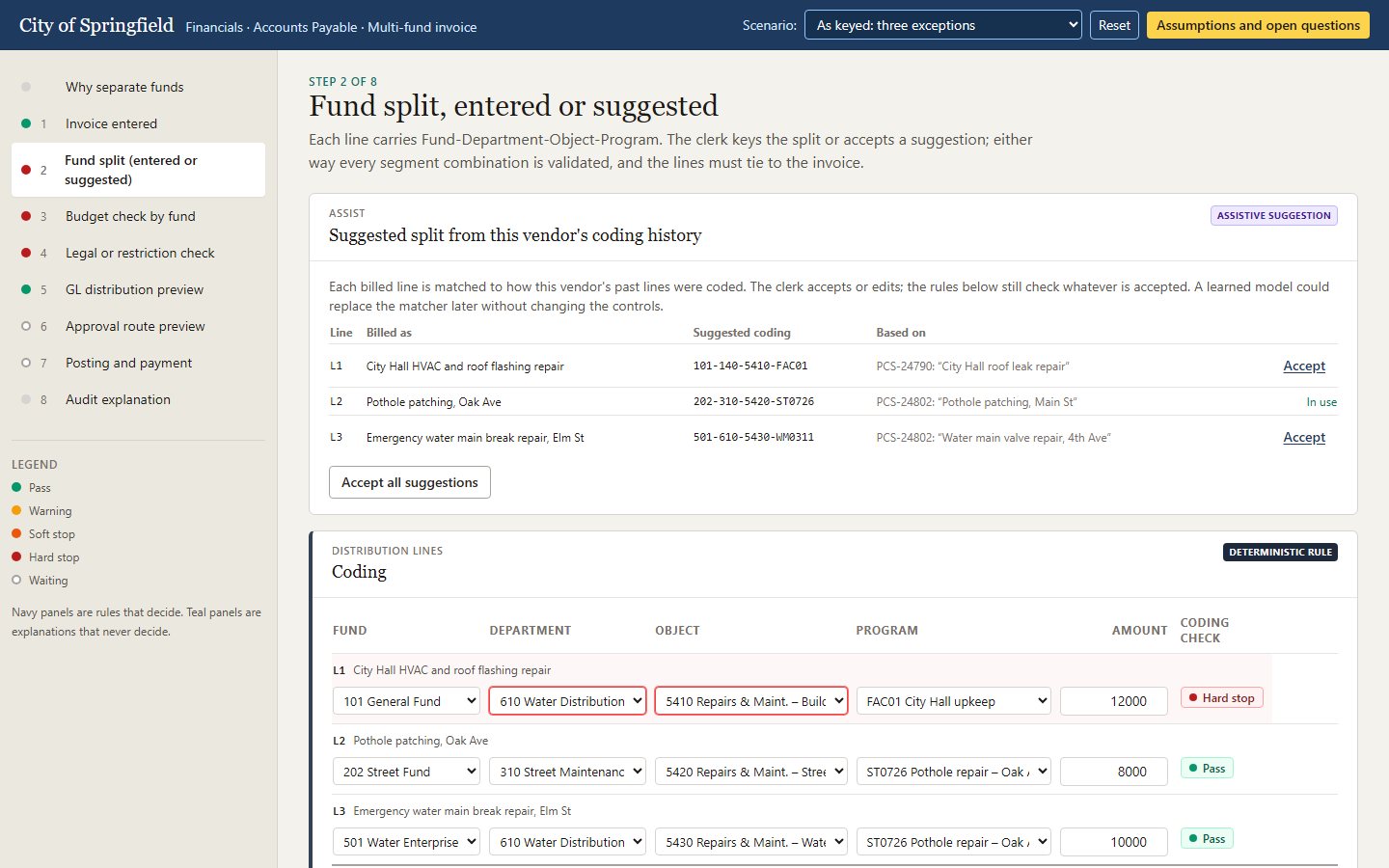Open Audit explanation step

[x=138, y=399]
